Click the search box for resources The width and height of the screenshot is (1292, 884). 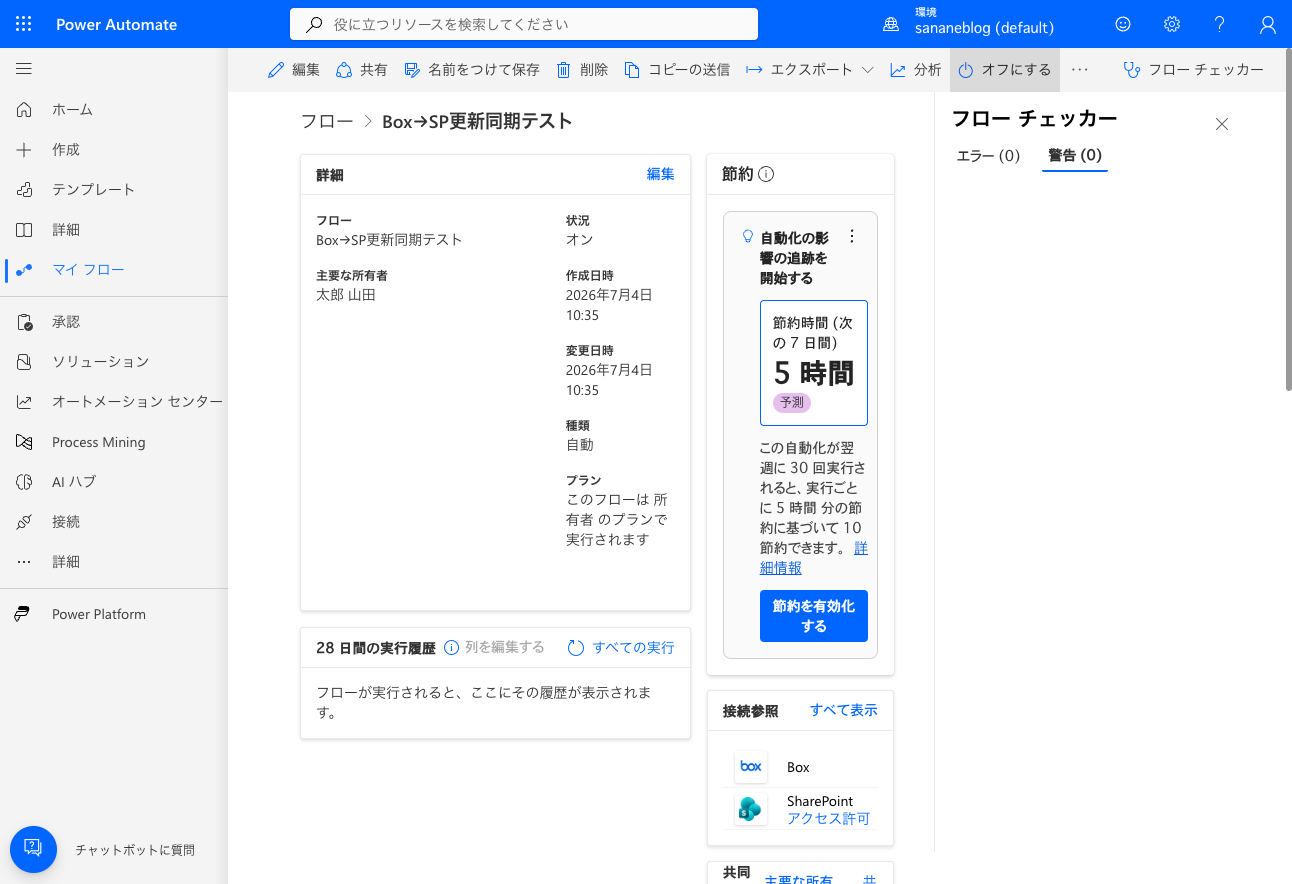[x=524, y=24]
